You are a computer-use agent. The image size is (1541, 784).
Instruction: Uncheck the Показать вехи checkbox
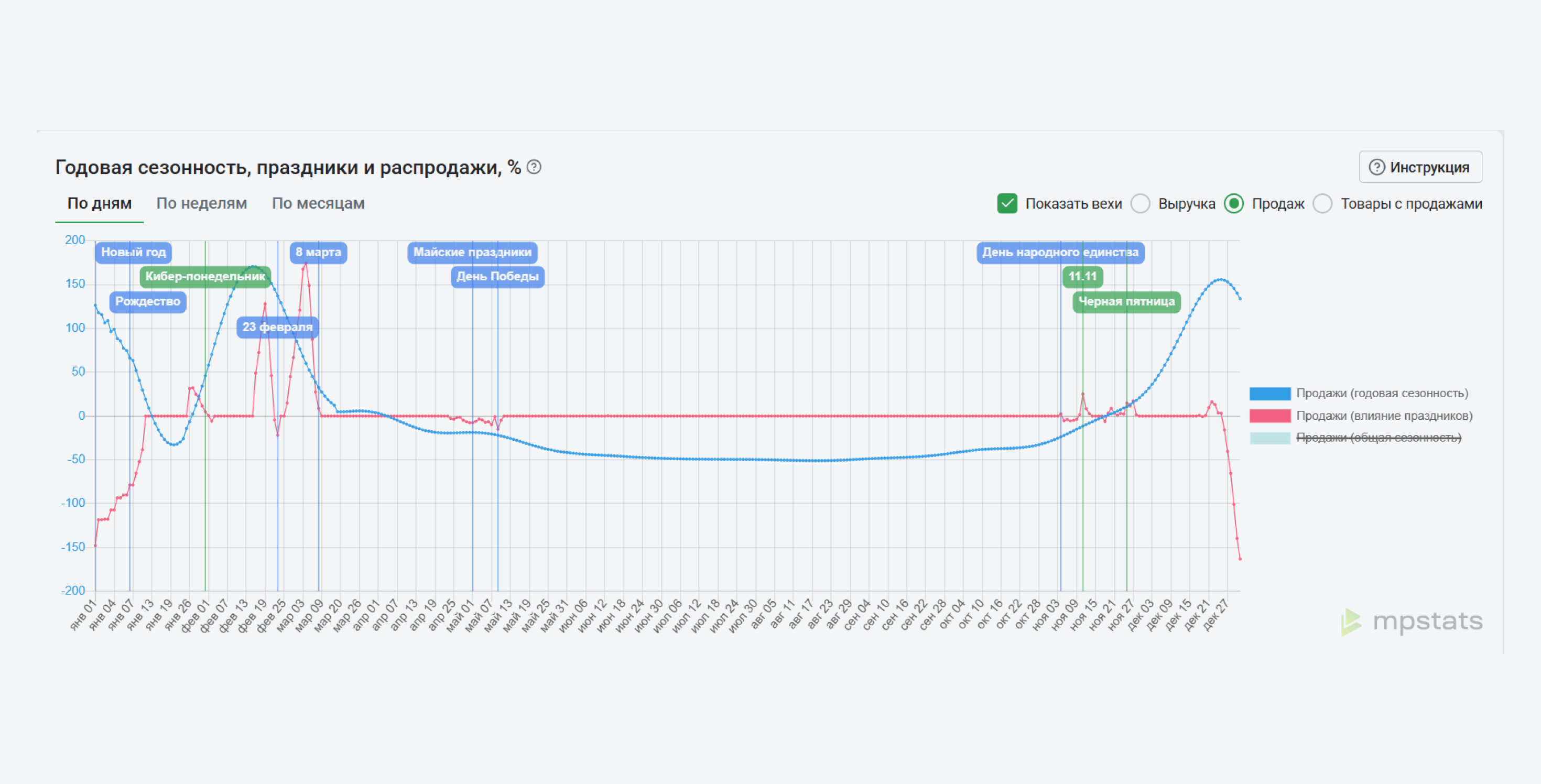(1007, 203)
